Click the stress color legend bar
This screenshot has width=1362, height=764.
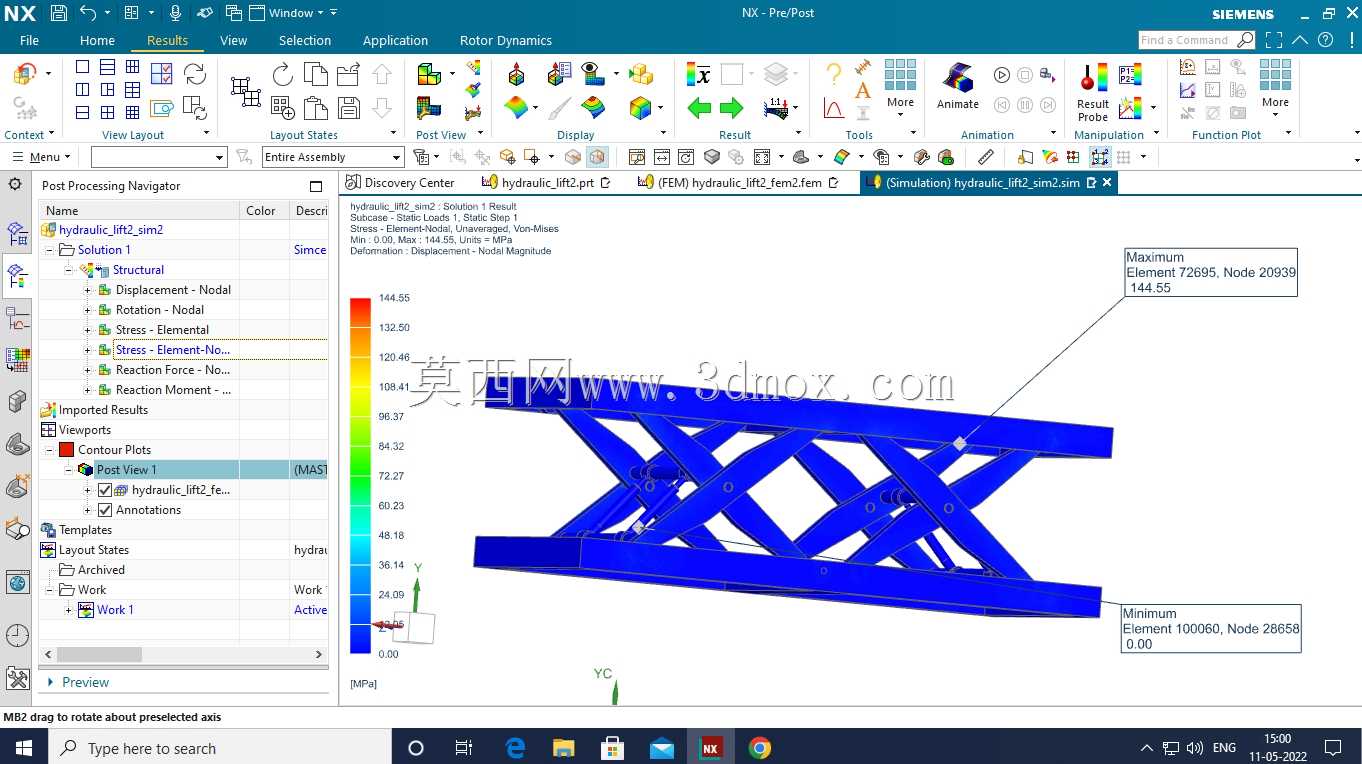tap(360, 476)
